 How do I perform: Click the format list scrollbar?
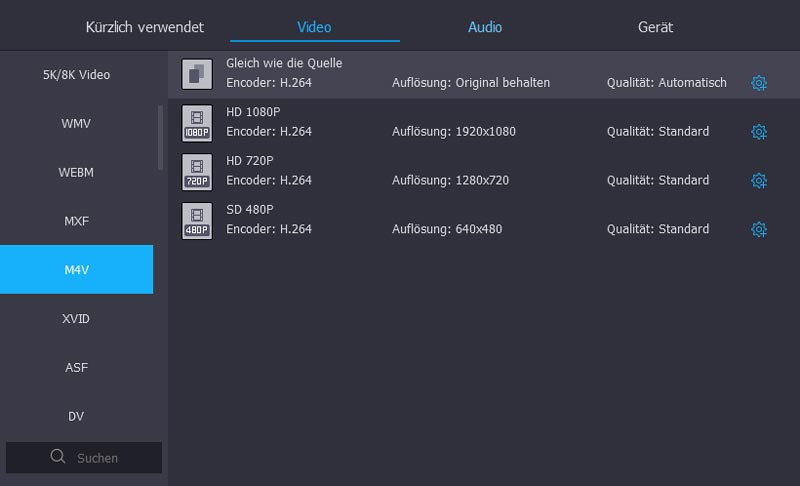tap(160, 138)
